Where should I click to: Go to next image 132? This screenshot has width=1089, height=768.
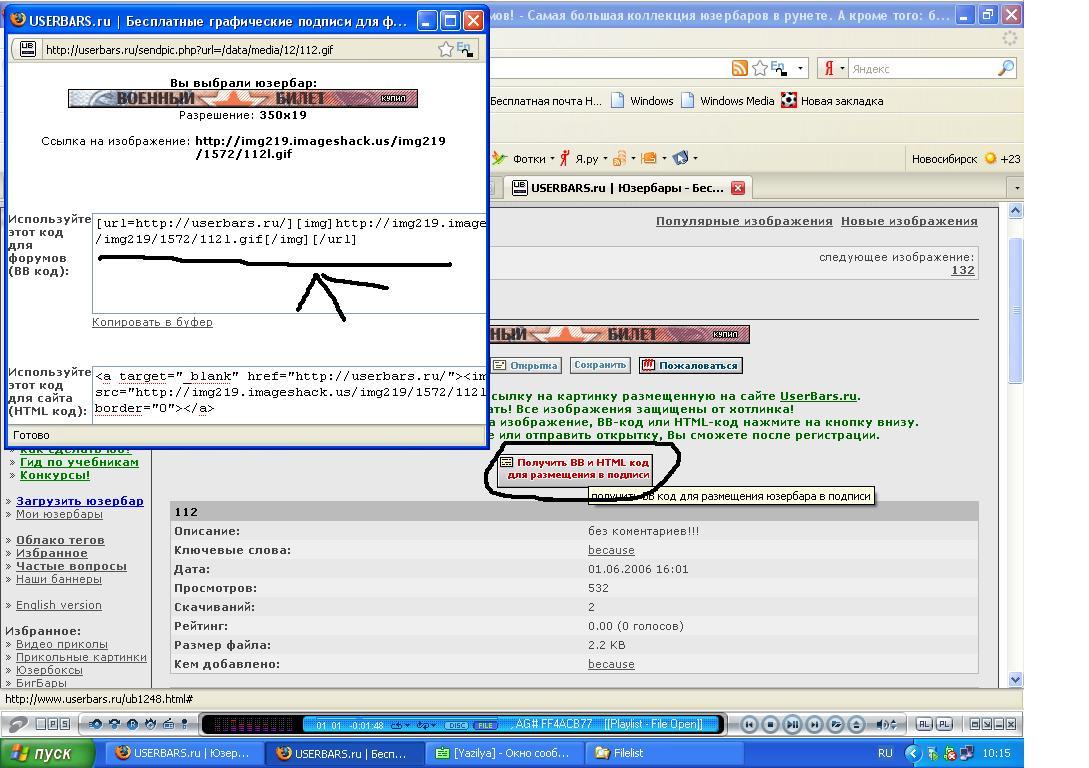(963, 270)
